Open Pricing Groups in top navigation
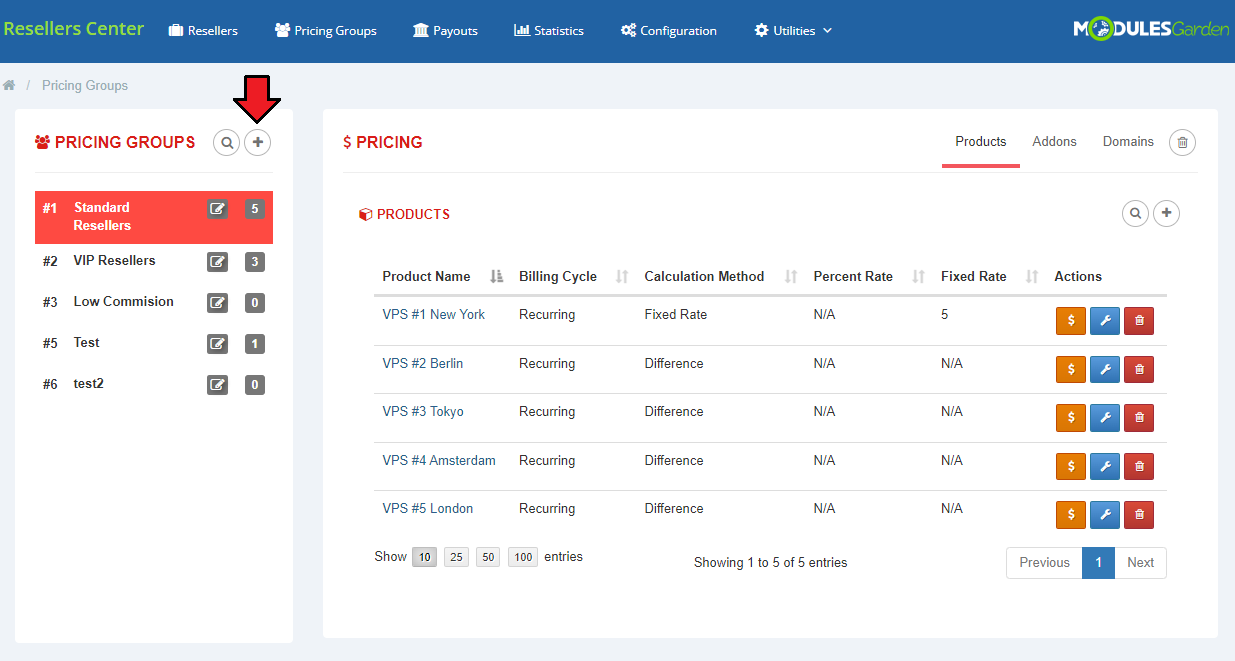The height and width of the screenshot is (661, 1235). 326,31
